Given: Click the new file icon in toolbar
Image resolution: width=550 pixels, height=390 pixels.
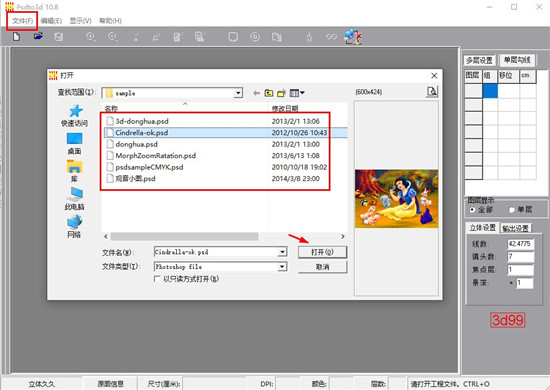Looking at the screenshot, I should (16, 36).
